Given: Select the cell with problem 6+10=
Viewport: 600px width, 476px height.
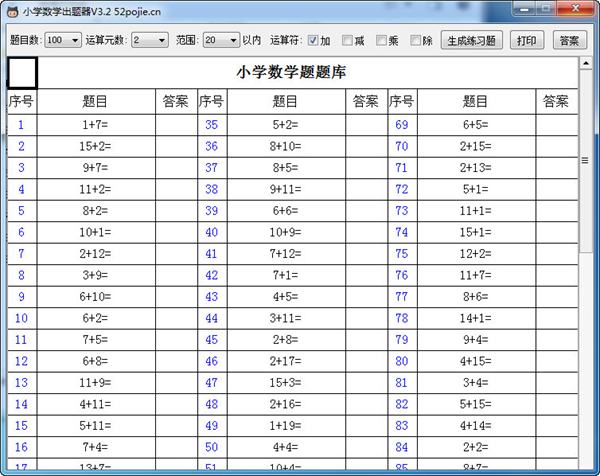Looking at the screenshot, I should coord(96,297).
